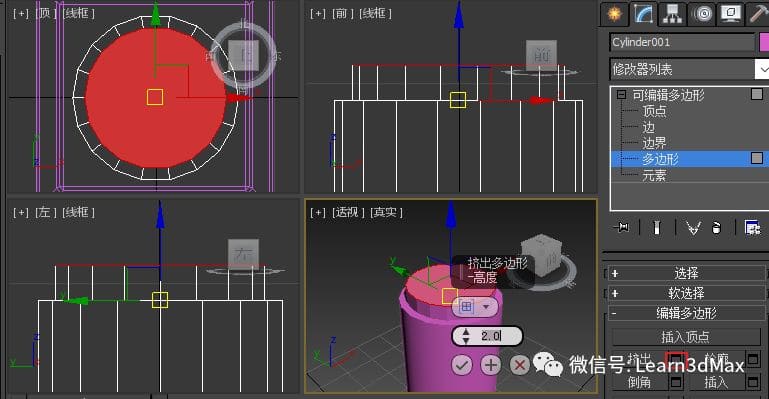The image size is (769, 399).
Task: Open [+] menu of top viewport
Action: [x=21, y=13]
